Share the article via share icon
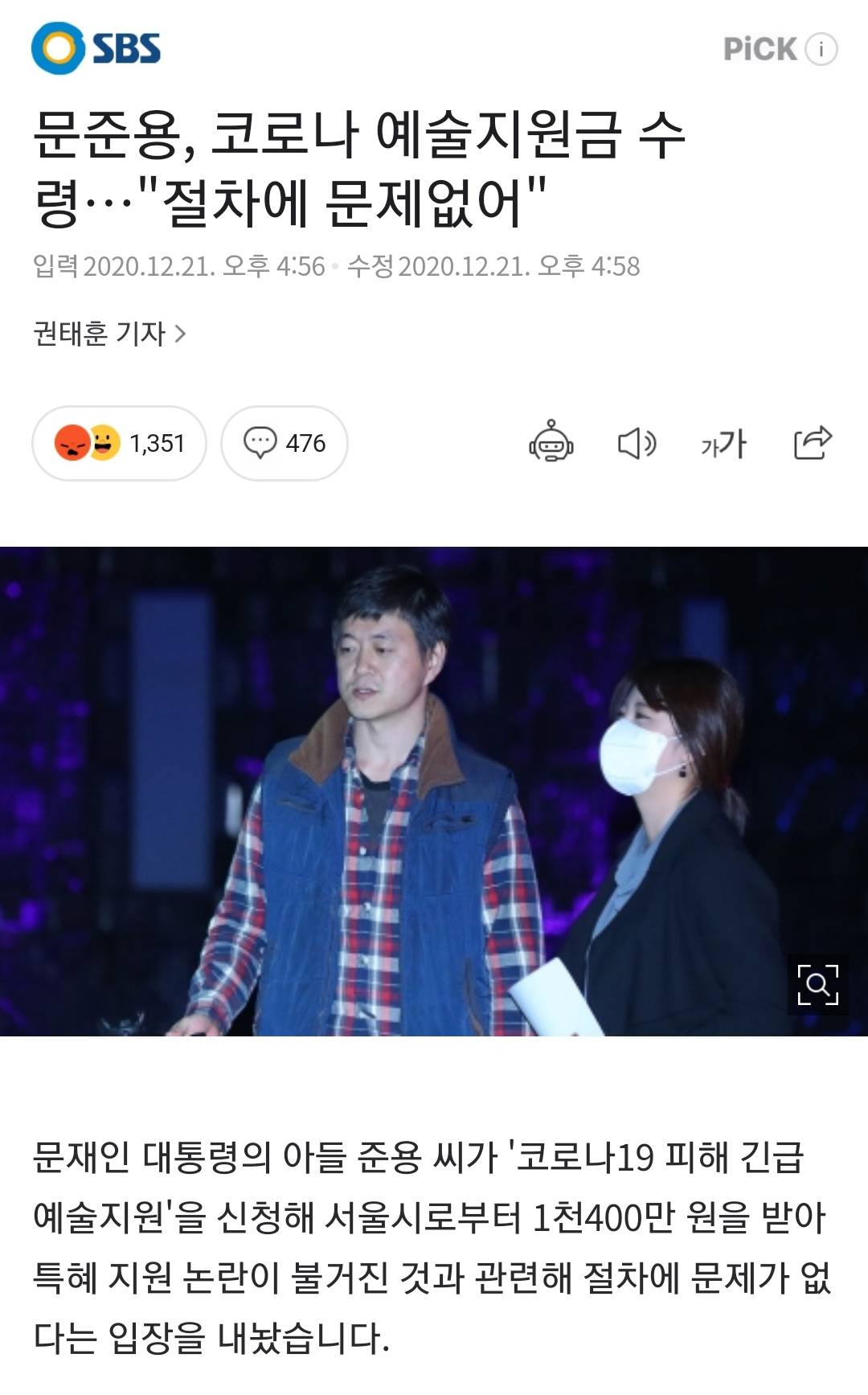The width and height of the screenshot is (868, 1395). (813, 442)
